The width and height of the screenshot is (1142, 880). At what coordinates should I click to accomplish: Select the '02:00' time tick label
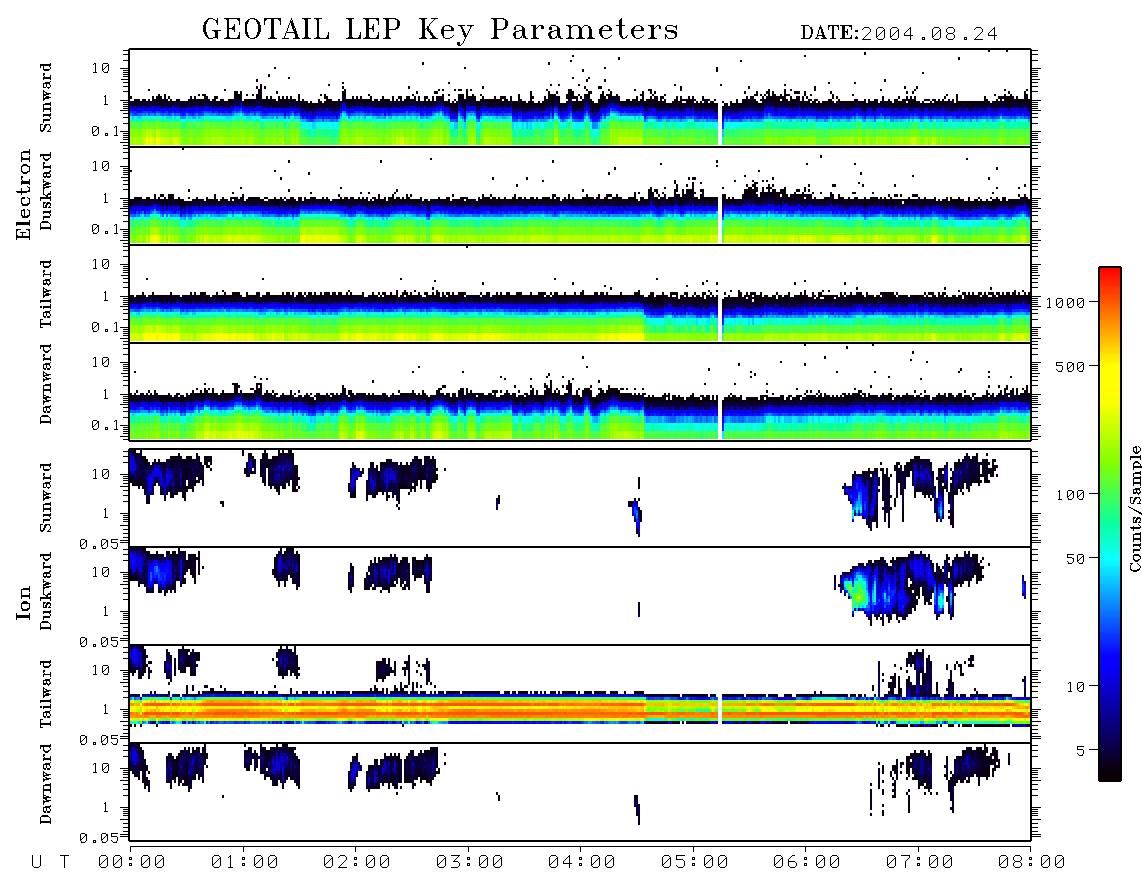357,863
